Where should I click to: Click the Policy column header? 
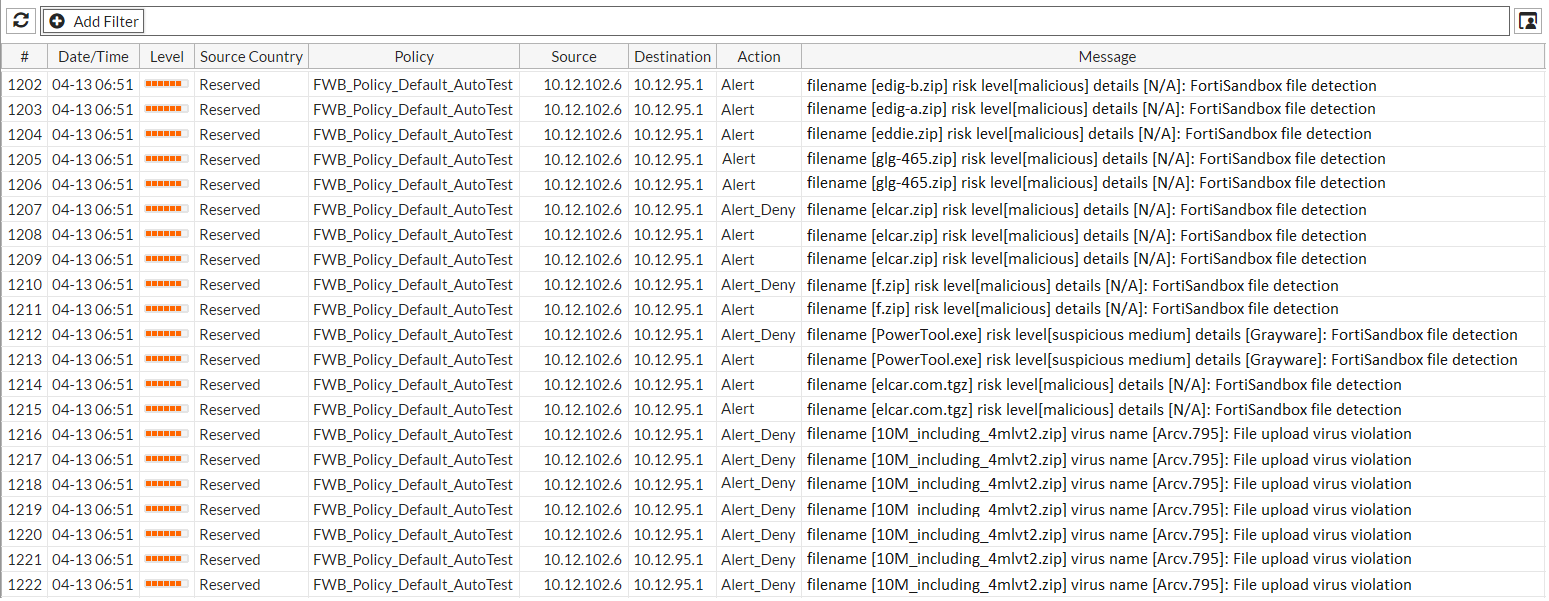[x=414, y=57]
